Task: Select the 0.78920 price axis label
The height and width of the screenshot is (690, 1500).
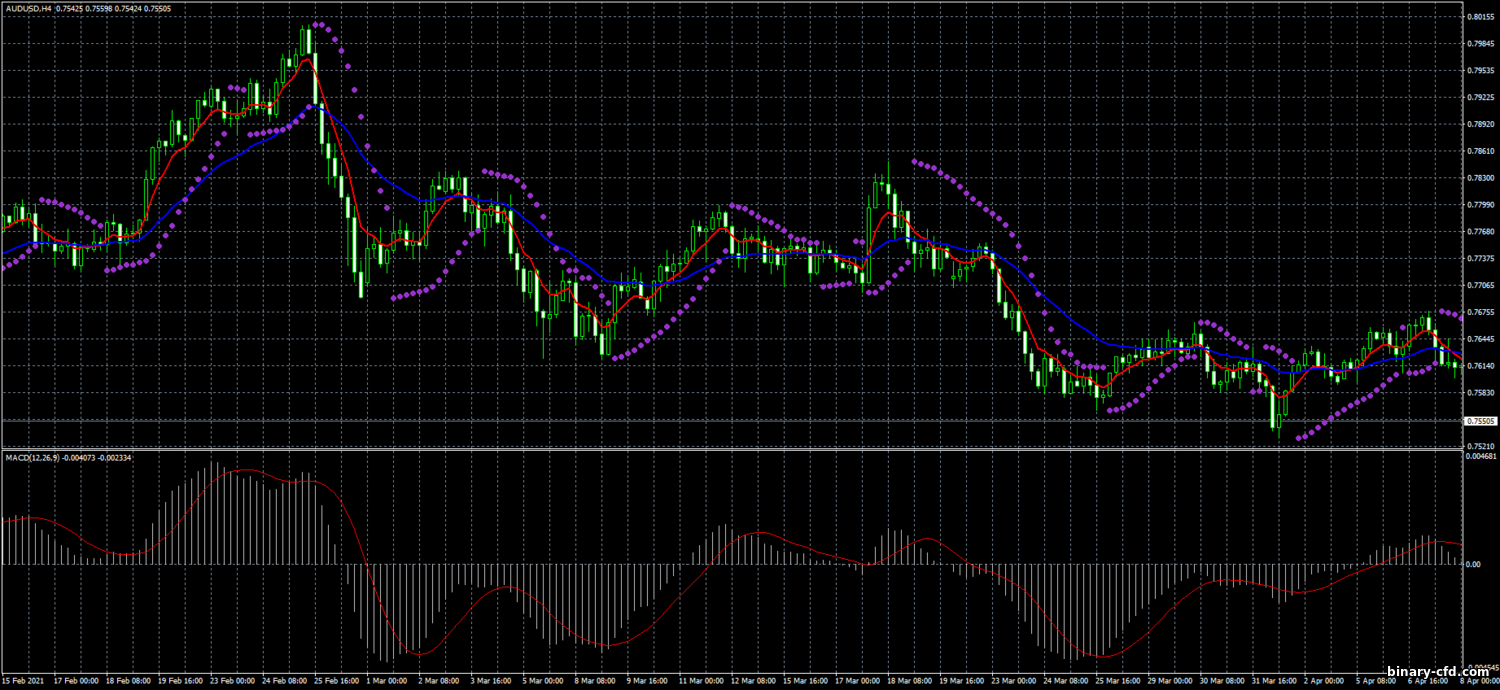Action: click(1481, 125)
